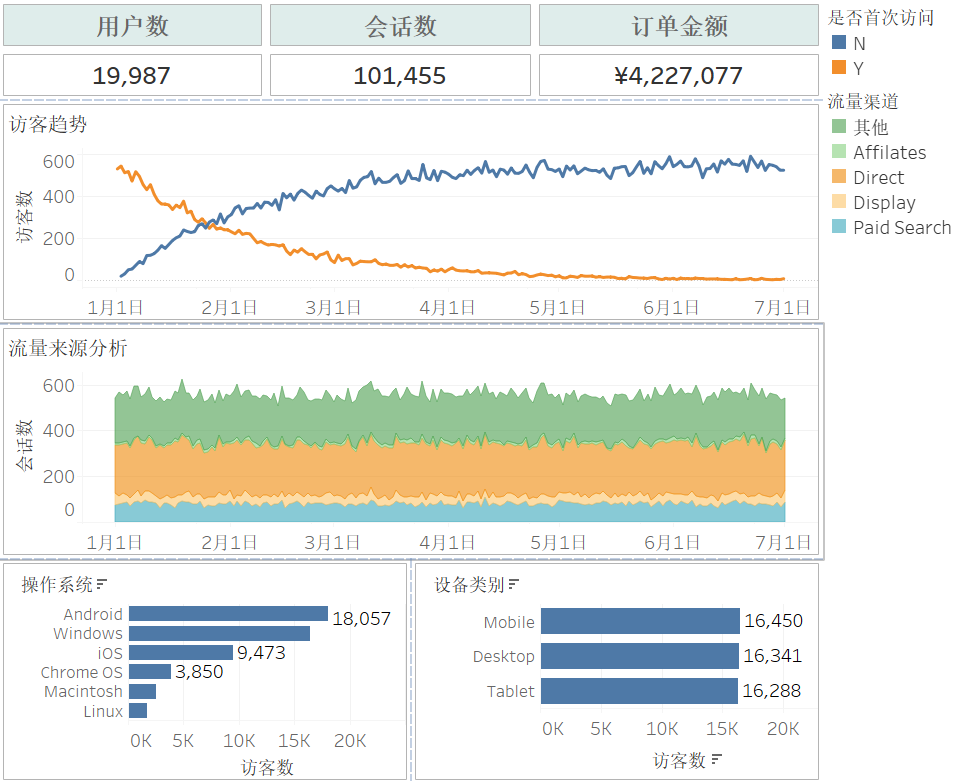Highlight the Display channel color swatch
Image resolution: width=967 pixels, height=781 pixels.
(839, 202)
